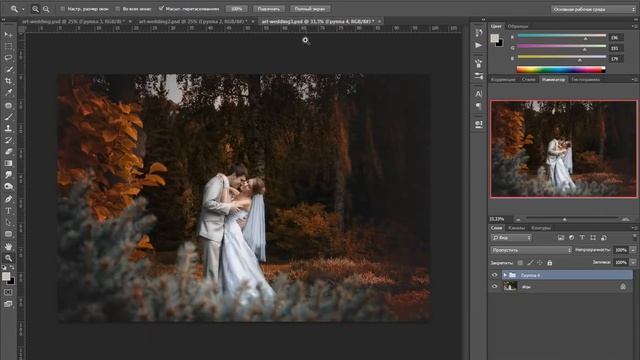Select the Pen tool
640x360 pixels.
point(8,199)
